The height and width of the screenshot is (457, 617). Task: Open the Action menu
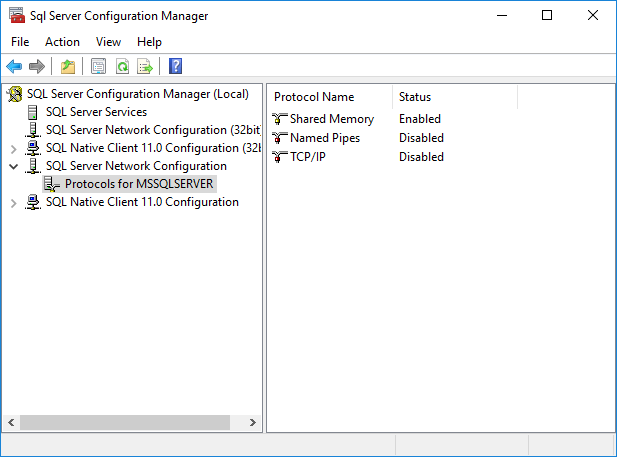62,42
